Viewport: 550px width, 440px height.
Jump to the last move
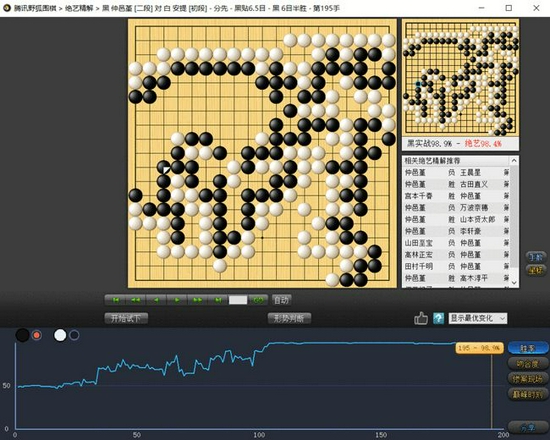click(218, 300)
